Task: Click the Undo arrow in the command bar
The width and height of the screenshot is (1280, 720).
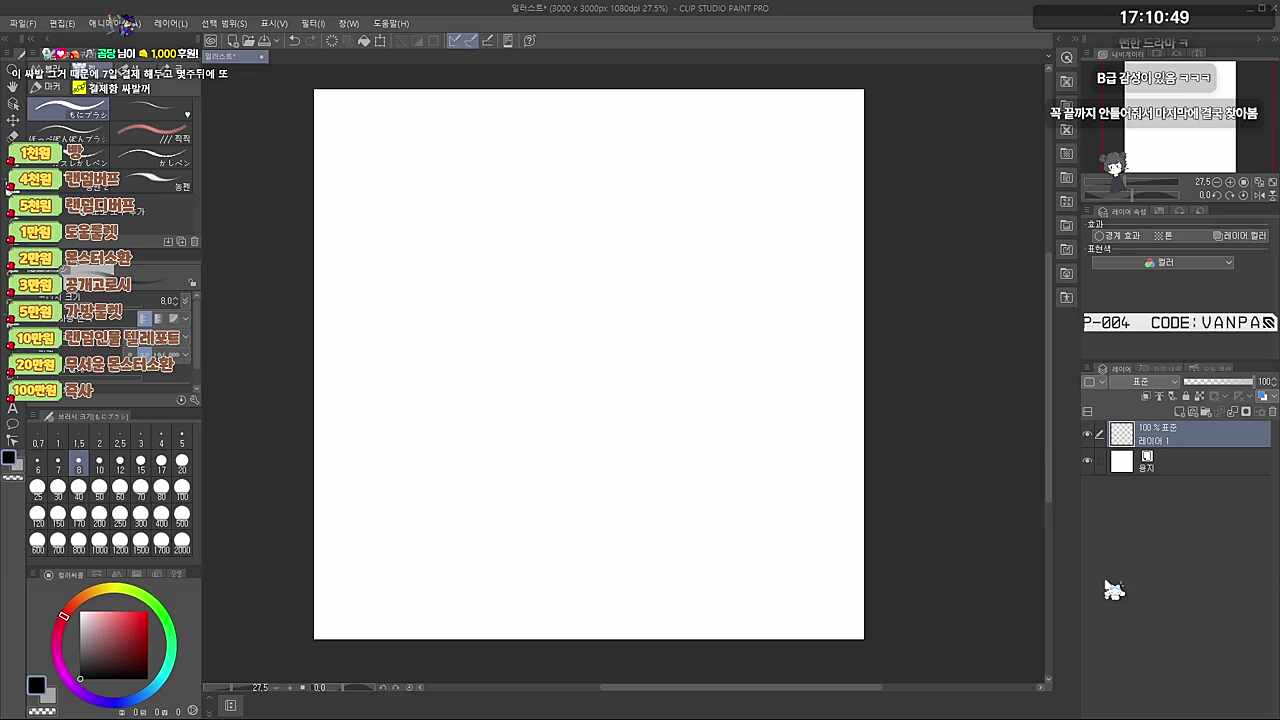Action: pyautogui.click(x=294, y=41)
